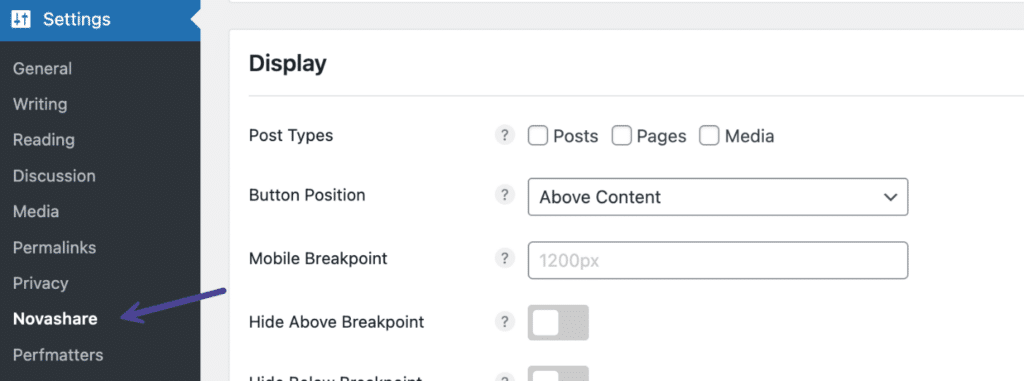Toggle the Hide Below Breakpoint switch
Screen dimensions: 1024x381
[x=558, y=374]
